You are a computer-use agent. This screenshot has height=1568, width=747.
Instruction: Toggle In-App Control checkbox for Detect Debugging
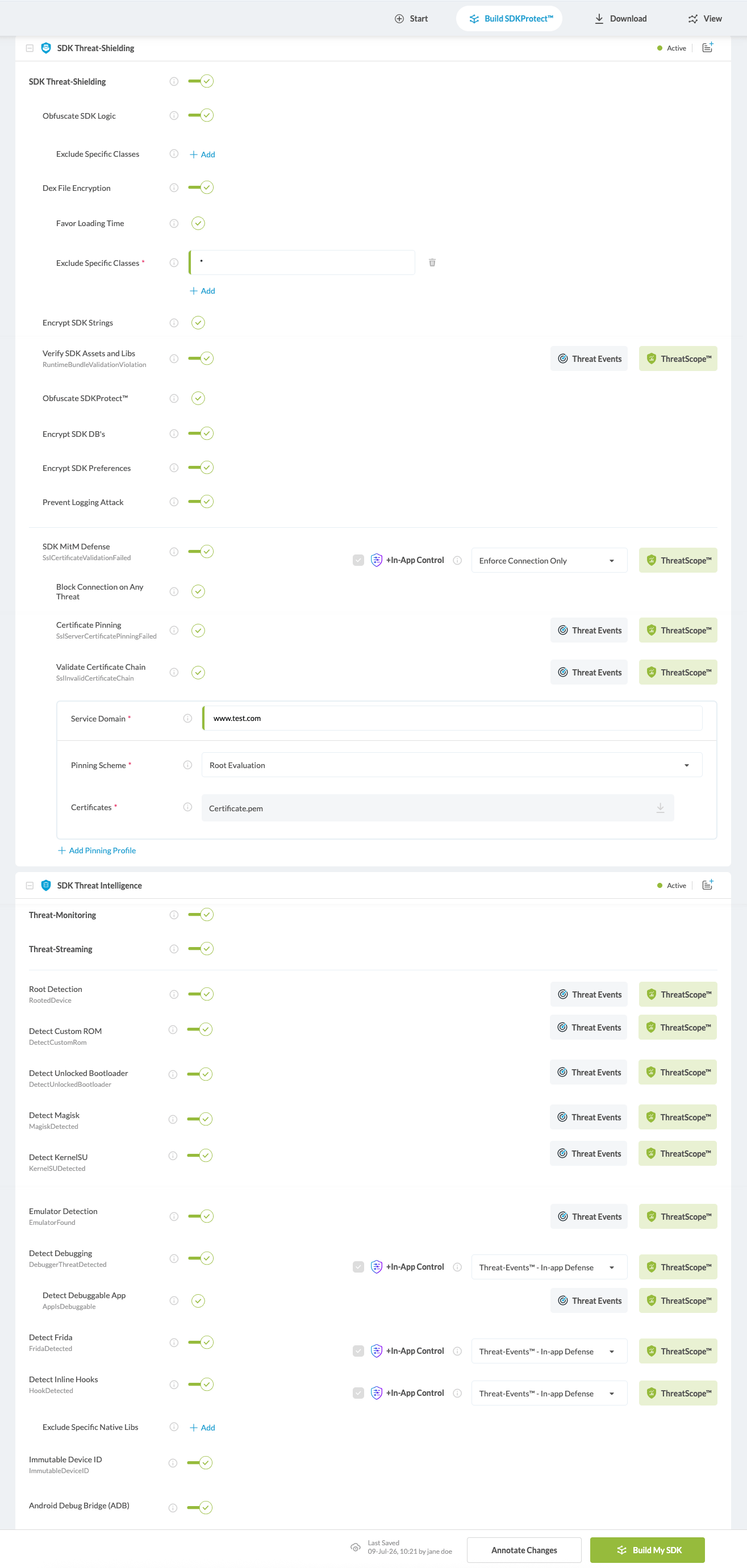pyautogui.click(x=358, y=1267)
